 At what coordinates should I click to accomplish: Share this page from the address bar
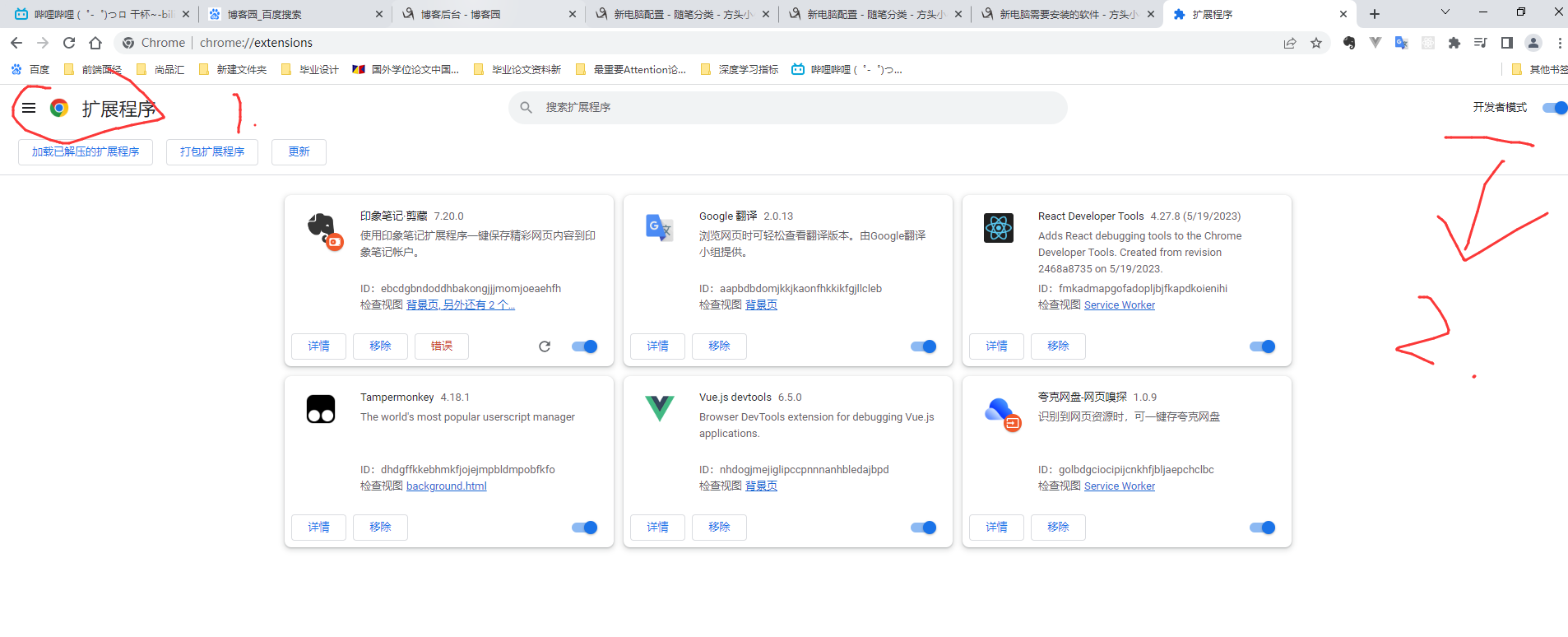(1290, 43)
